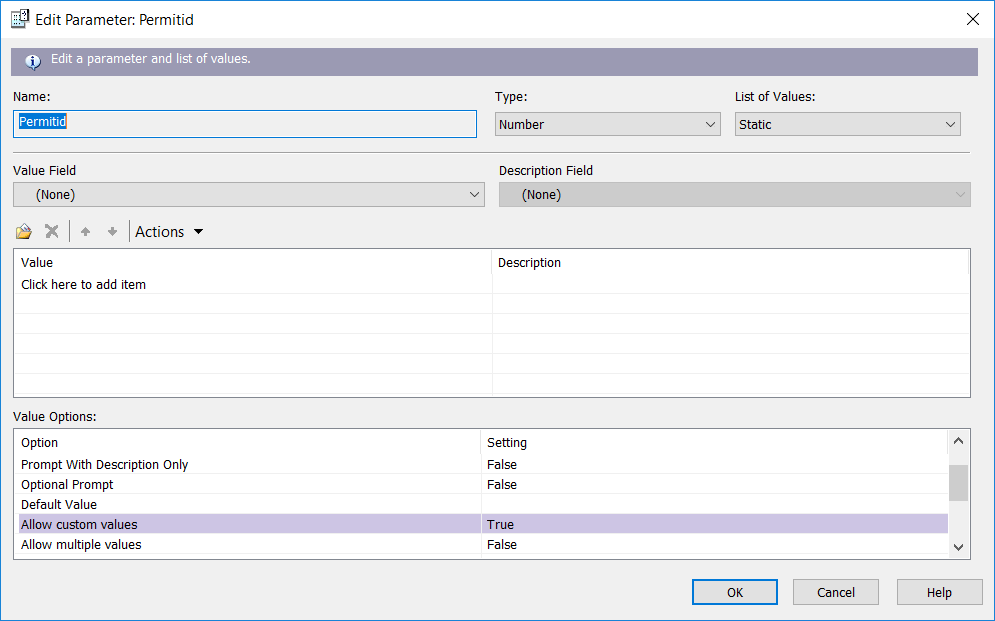The height and width of the screenshot is (621, 995).
Task: Click the Cancel button
Action: pos(836,592)
